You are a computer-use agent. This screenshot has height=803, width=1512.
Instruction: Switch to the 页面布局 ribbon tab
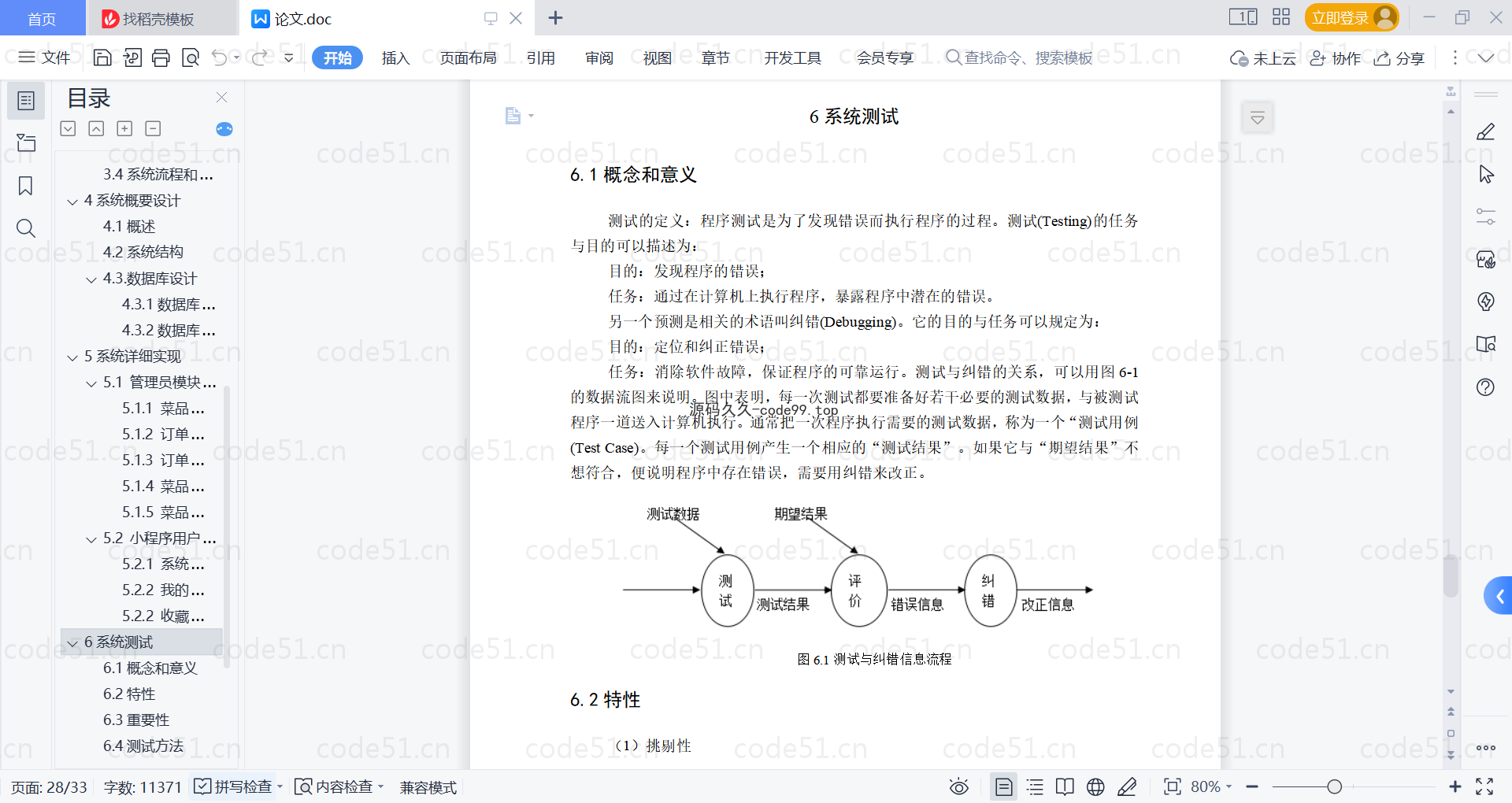(x=468, y=57)
